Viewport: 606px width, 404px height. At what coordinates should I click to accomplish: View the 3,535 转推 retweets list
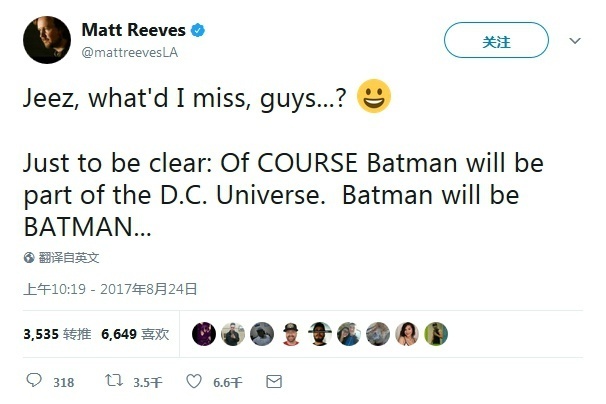(57, 334)
